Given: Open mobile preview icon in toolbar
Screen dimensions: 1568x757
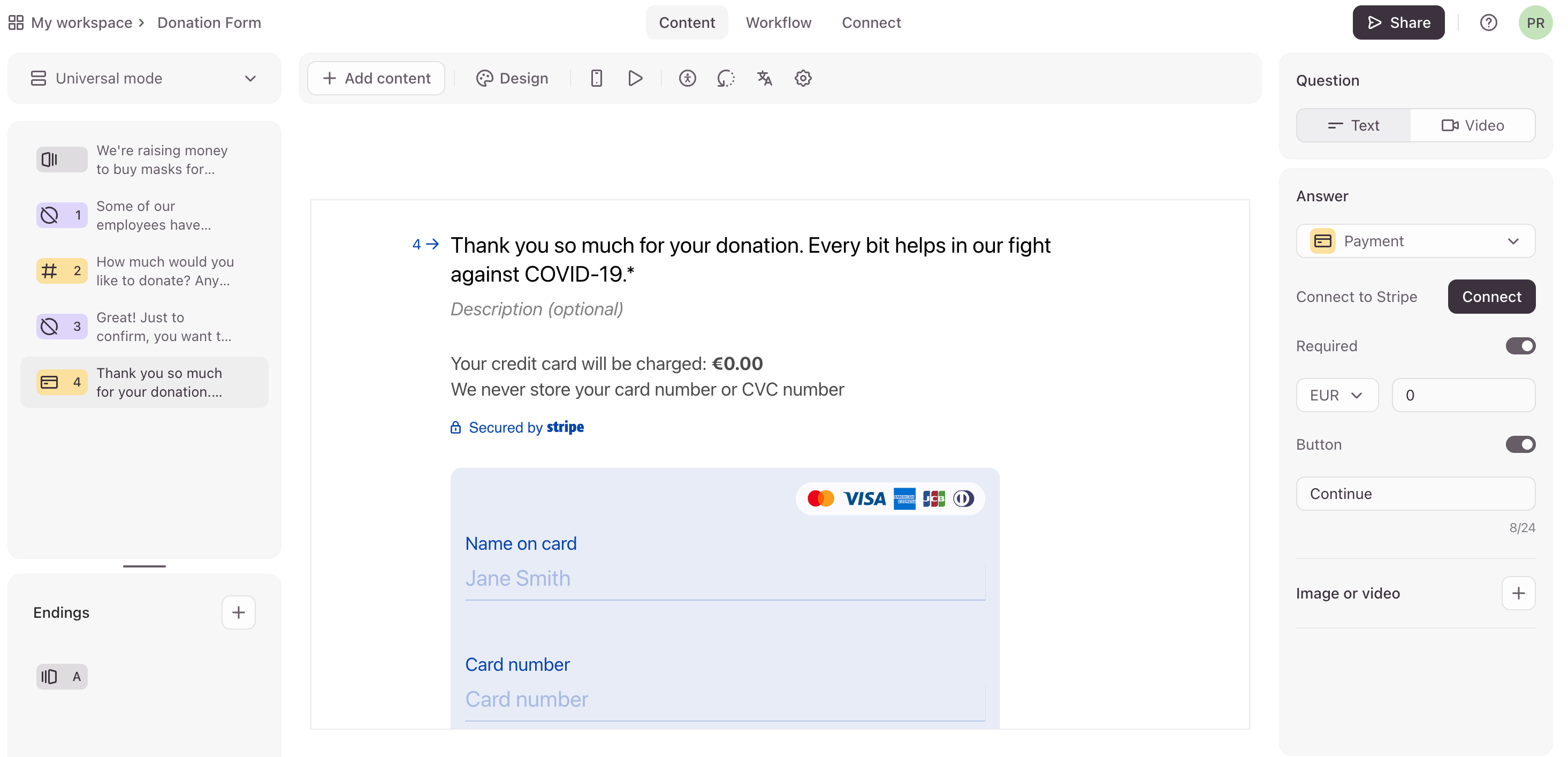Looking at the screenshot, I should 596,78.
